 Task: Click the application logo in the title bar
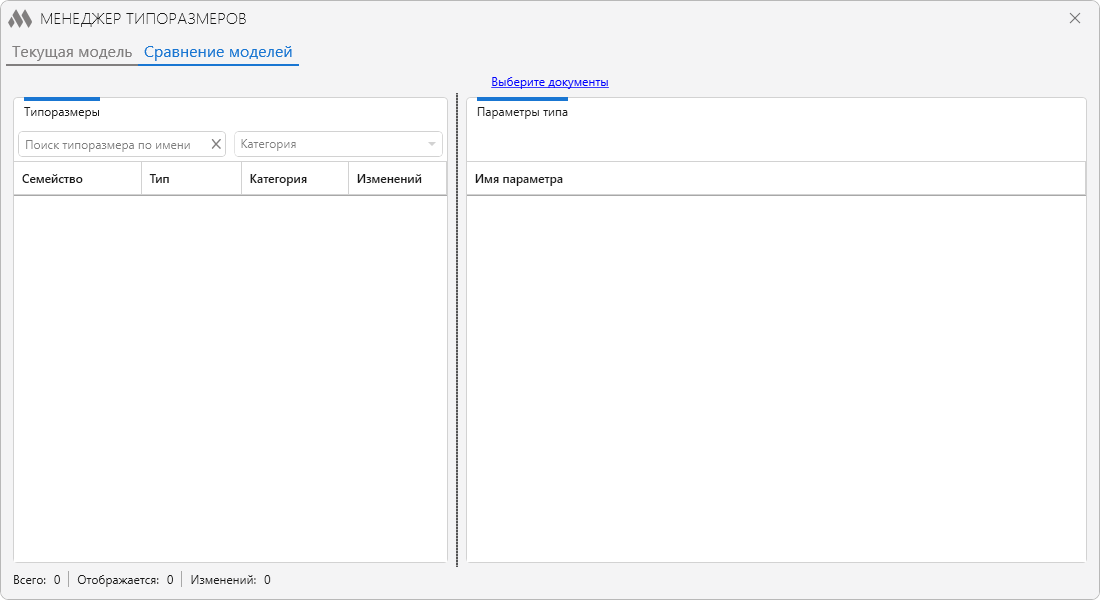pos(20,19)
